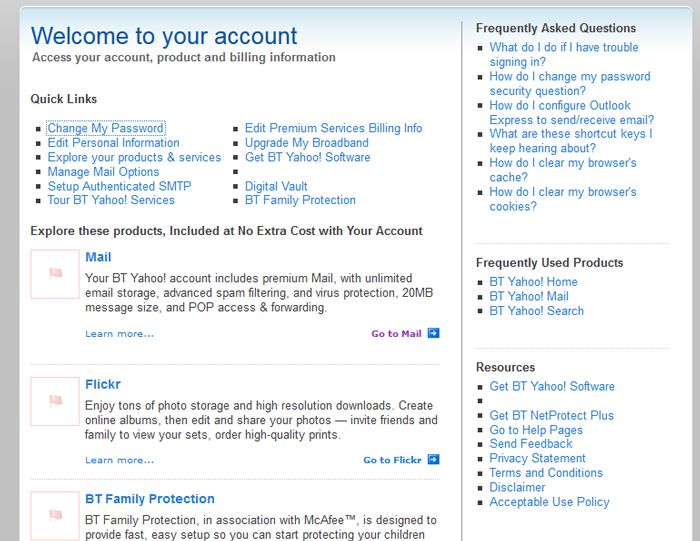The width and height of the screenshot is (700, 541).
Task: Click Learn more under Mail
Action: coord(120,334)
